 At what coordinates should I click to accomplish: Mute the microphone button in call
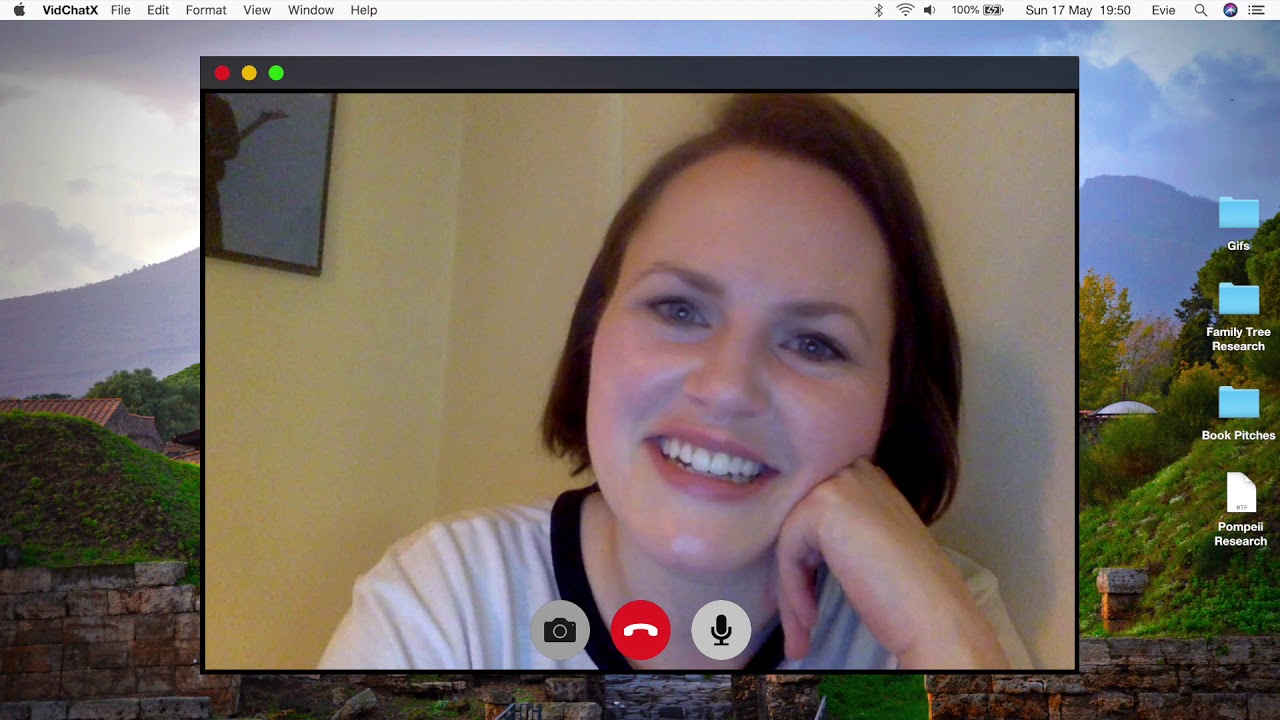(x=721, y=630)
